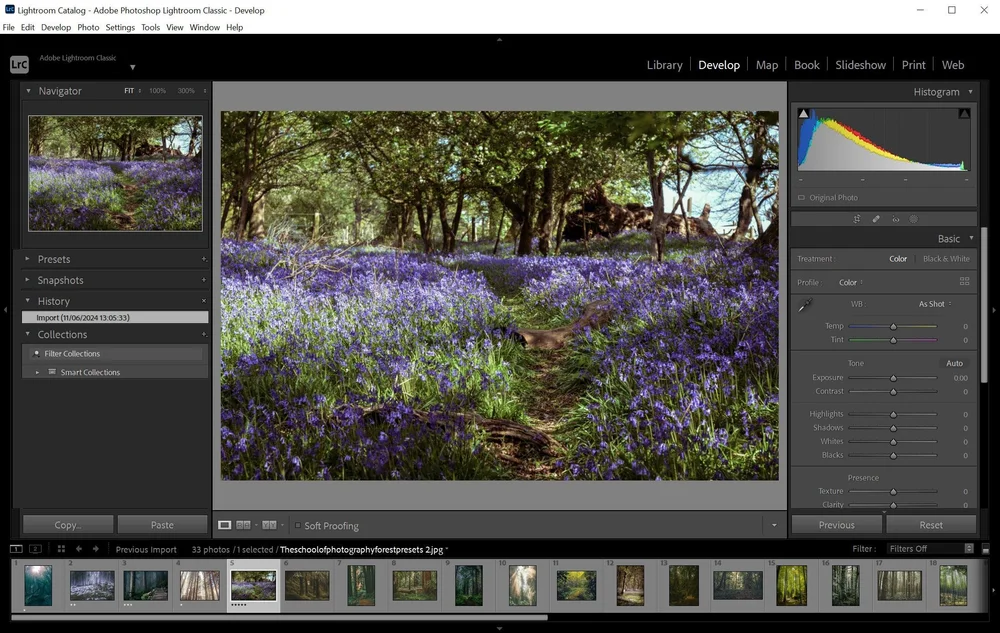Click the Lrc logo icon
Screen dimensions: 1000x633
pyautogui.click(x=18, y=64)
